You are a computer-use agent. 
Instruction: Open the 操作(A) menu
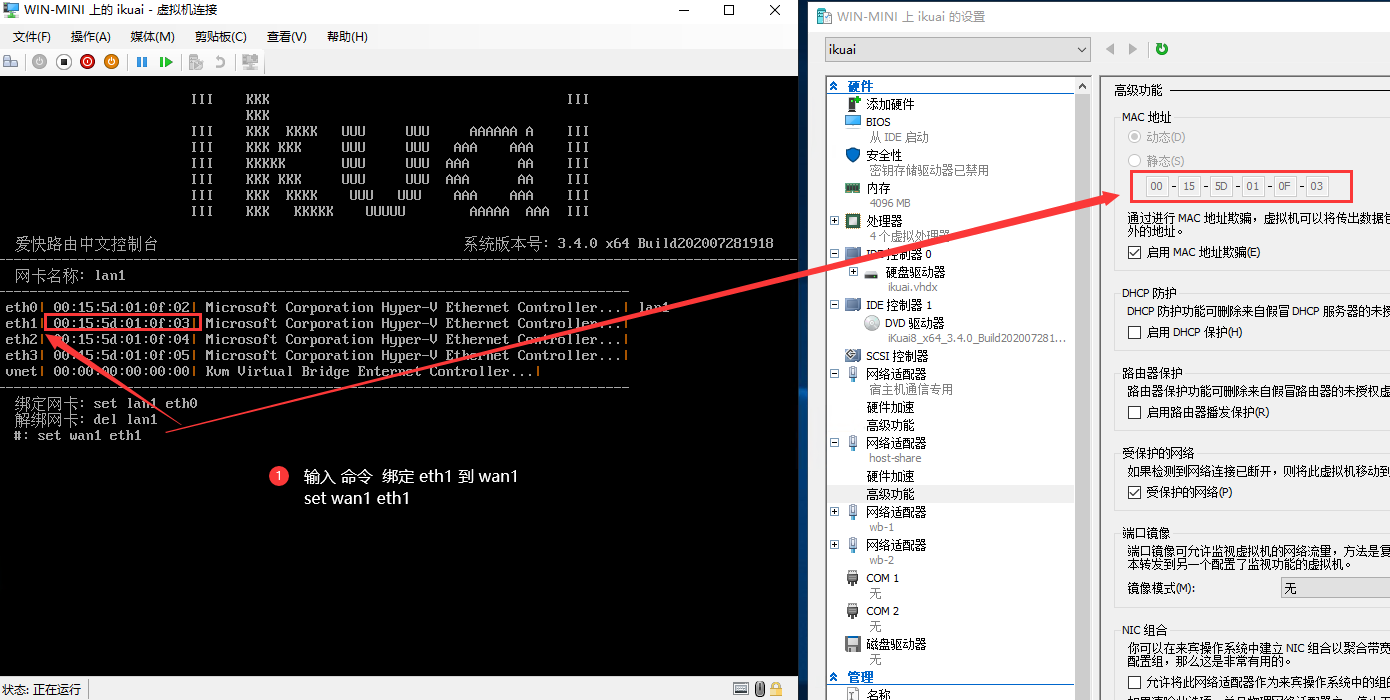tap(91, 37)
